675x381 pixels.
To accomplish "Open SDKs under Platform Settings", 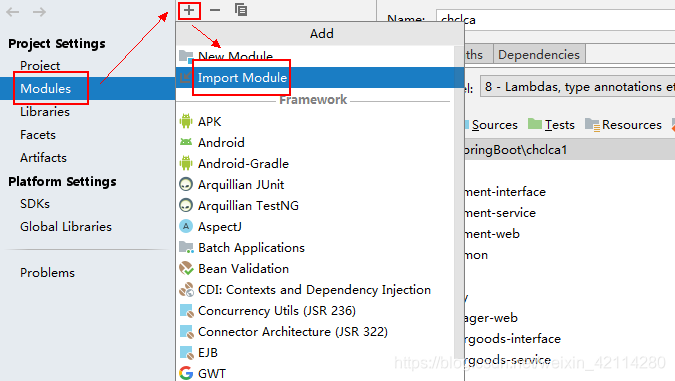I will click(35, 204).
